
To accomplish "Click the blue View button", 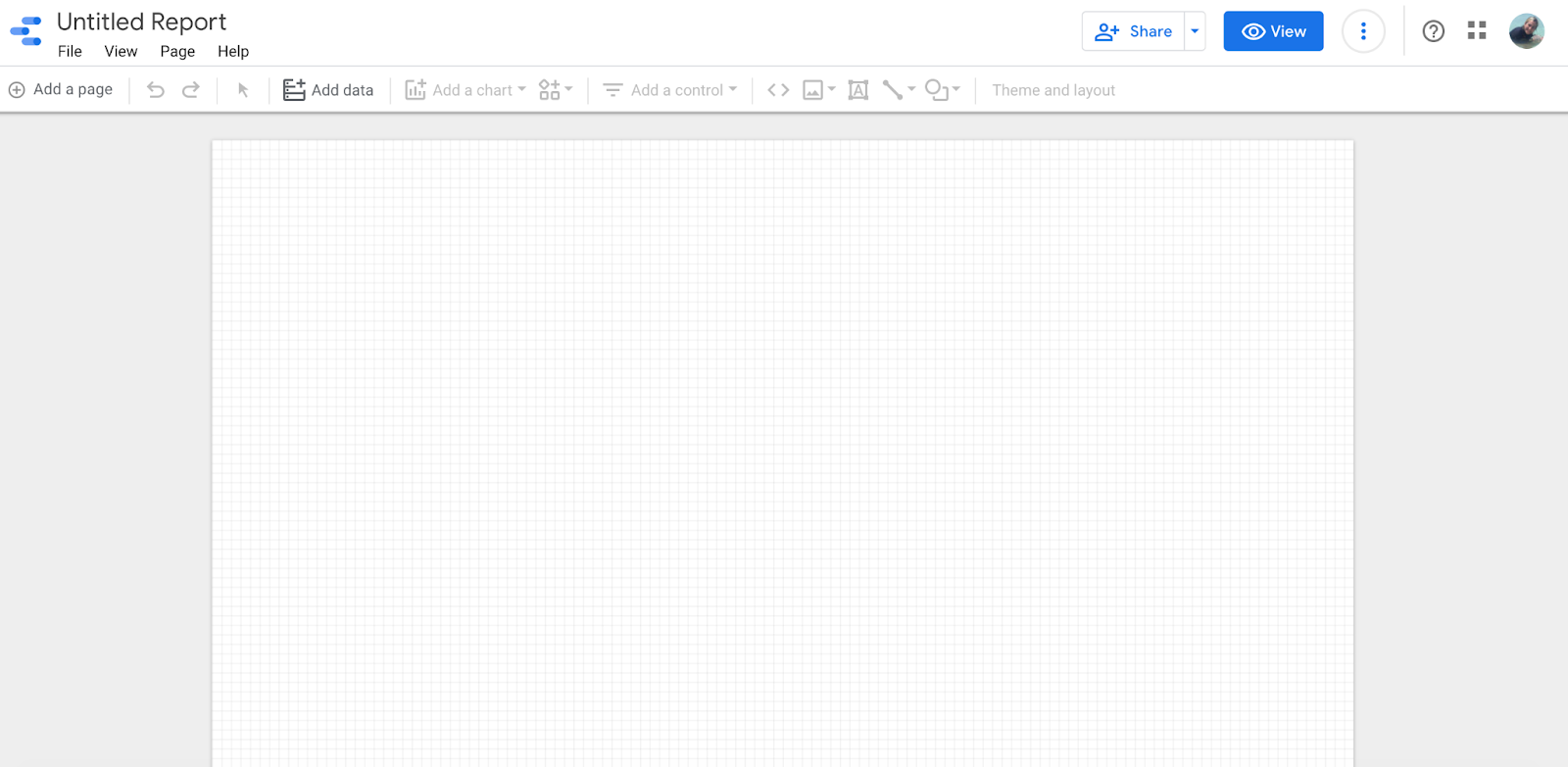I will click(1273, 31).
